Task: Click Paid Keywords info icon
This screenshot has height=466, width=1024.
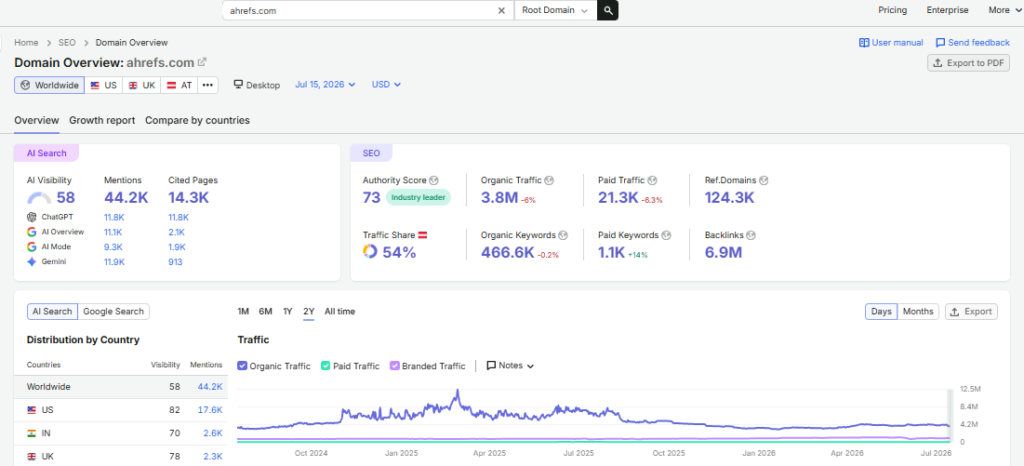Action: pos(665,235)
